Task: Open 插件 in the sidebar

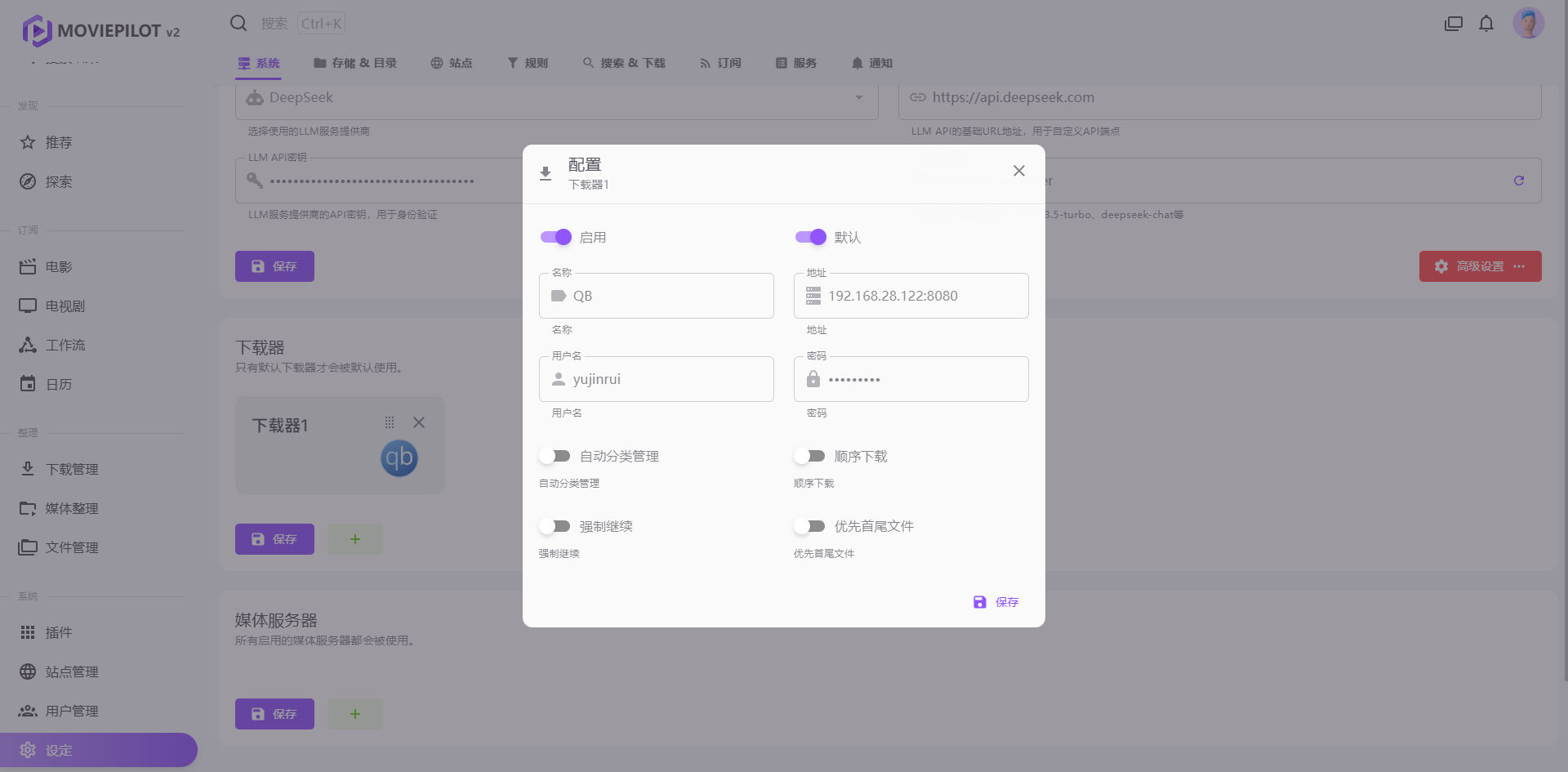Action: 59,632
